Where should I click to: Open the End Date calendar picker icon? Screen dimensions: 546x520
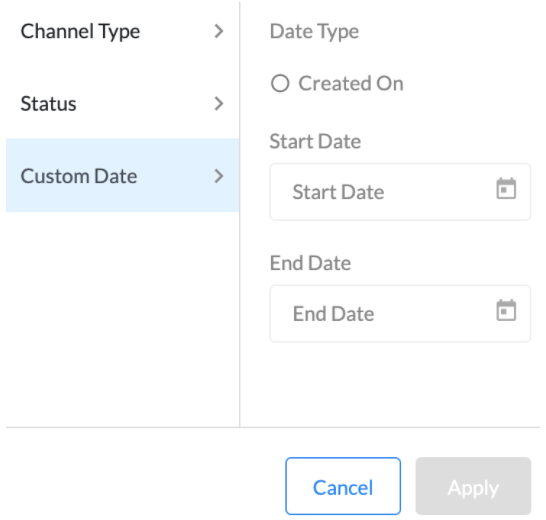point(506,310)
